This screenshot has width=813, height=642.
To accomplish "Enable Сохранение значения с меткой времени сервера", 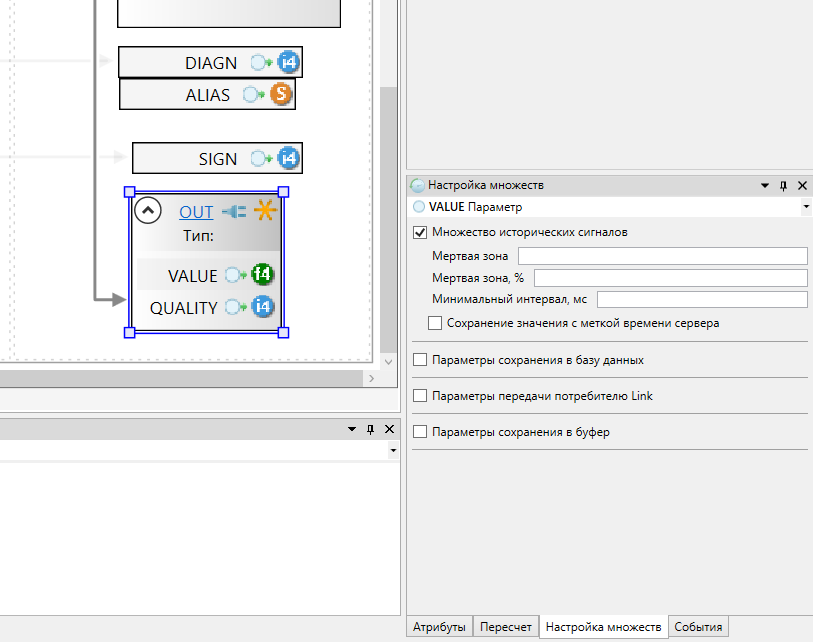I will pos(435,323).
